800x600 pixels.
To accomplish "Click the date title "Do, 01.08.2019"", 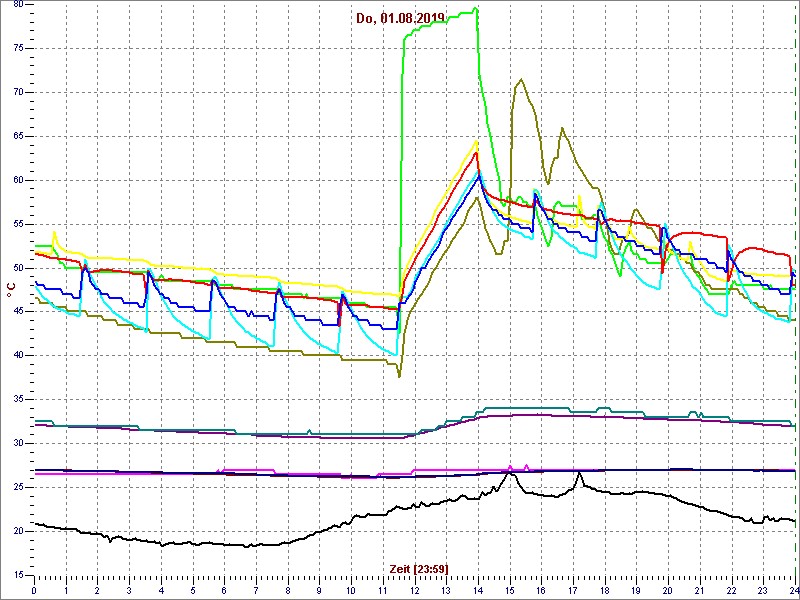I will tap(402, 19).
